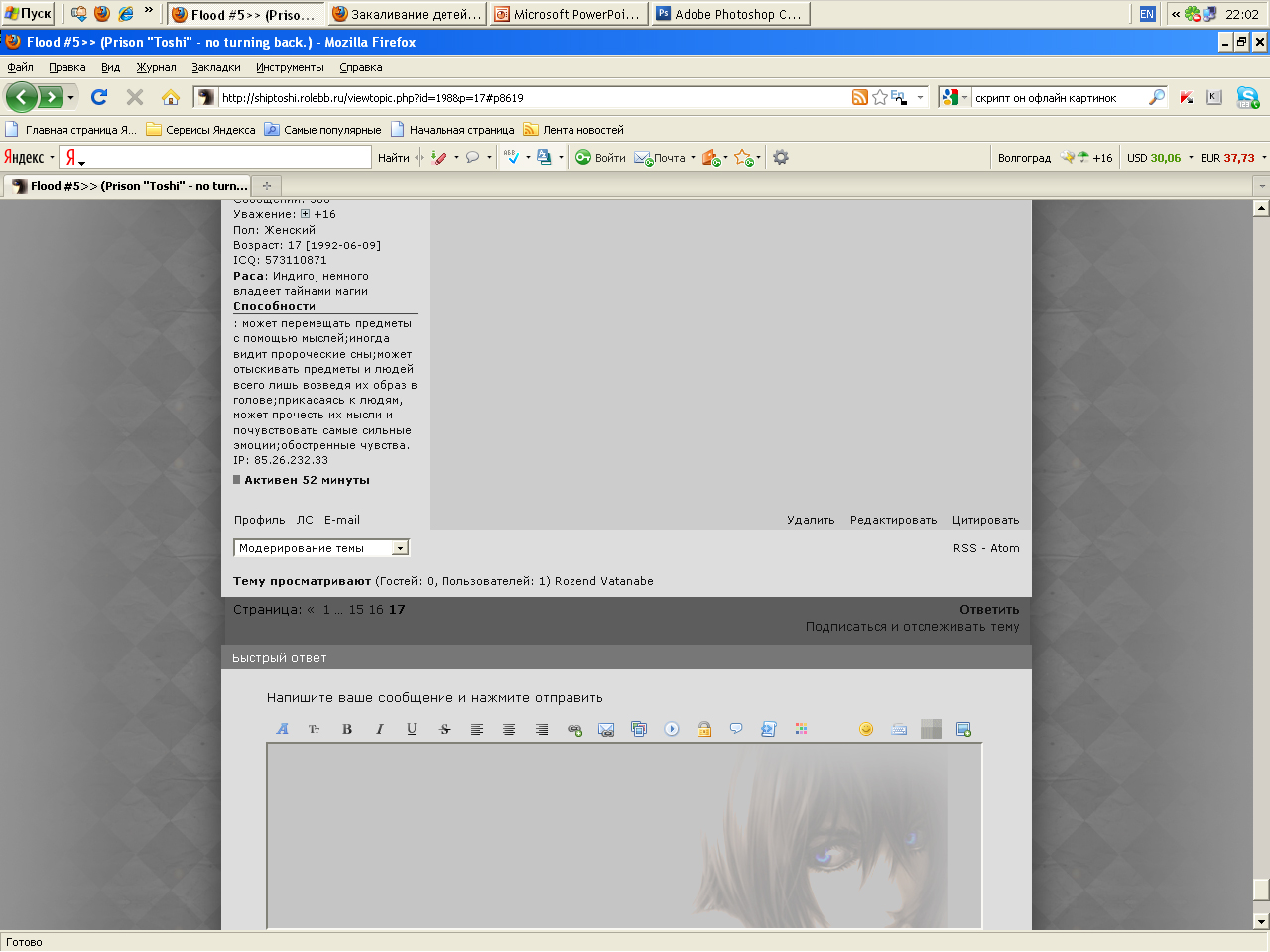Toggle bold formatting in reply editor

(x=347, y=729)
